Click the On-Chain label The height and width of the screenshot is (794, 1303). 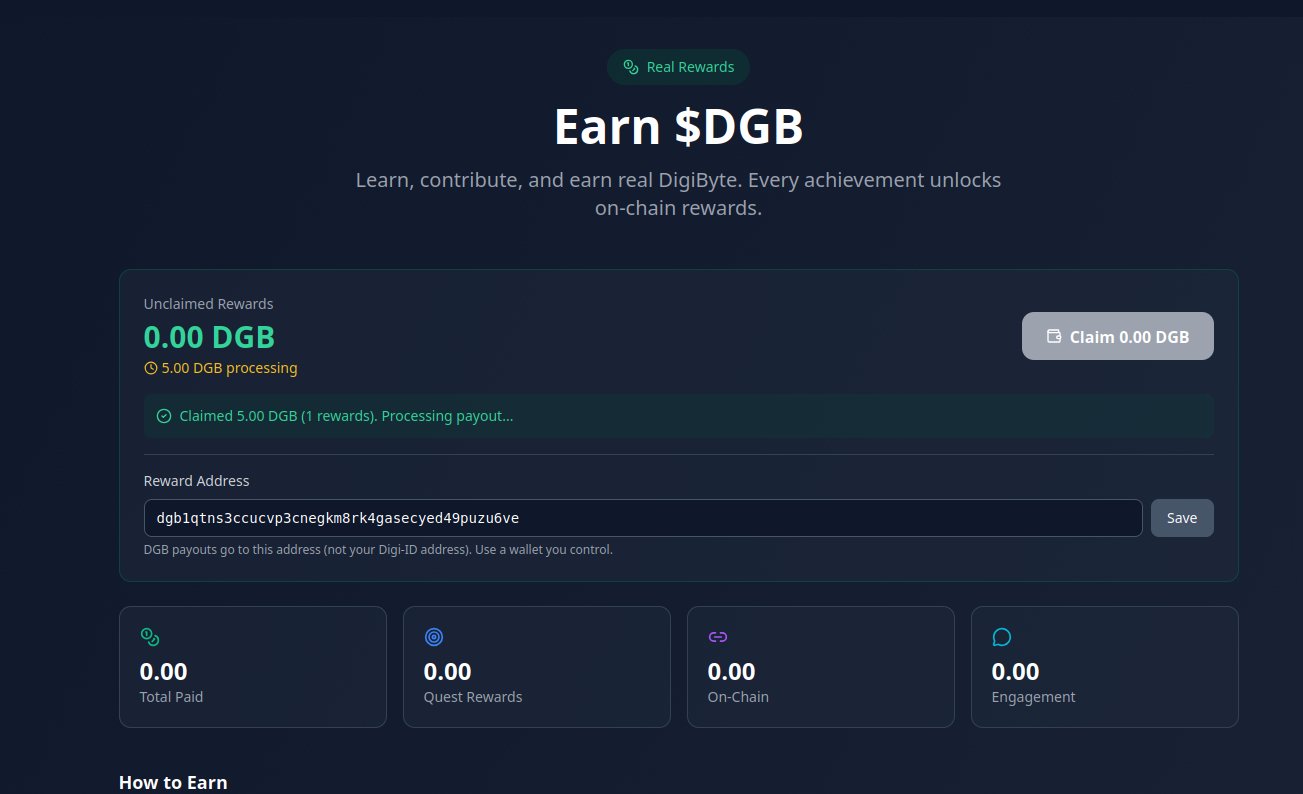click(738, 697)
